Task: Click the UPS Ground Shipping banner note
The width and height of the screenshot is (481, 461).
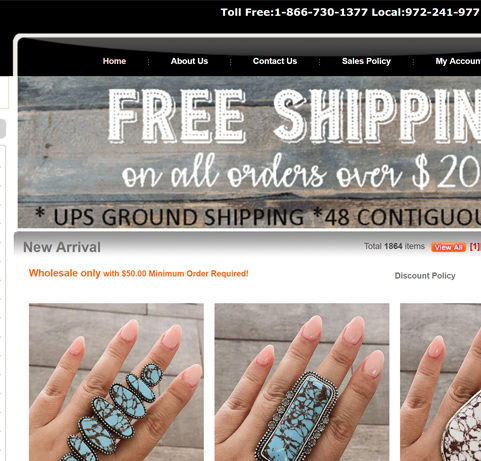Action: (x=258, y=217)
